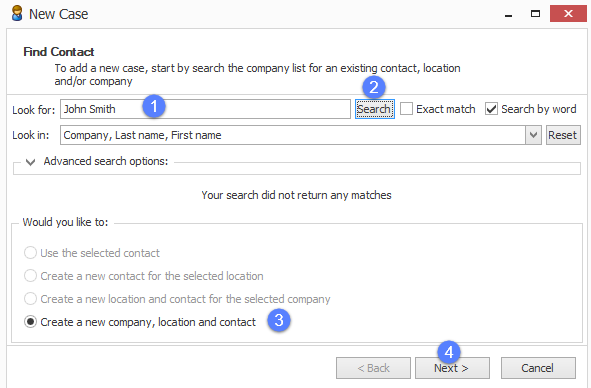Minimize the New Case window

coord(508,14)
